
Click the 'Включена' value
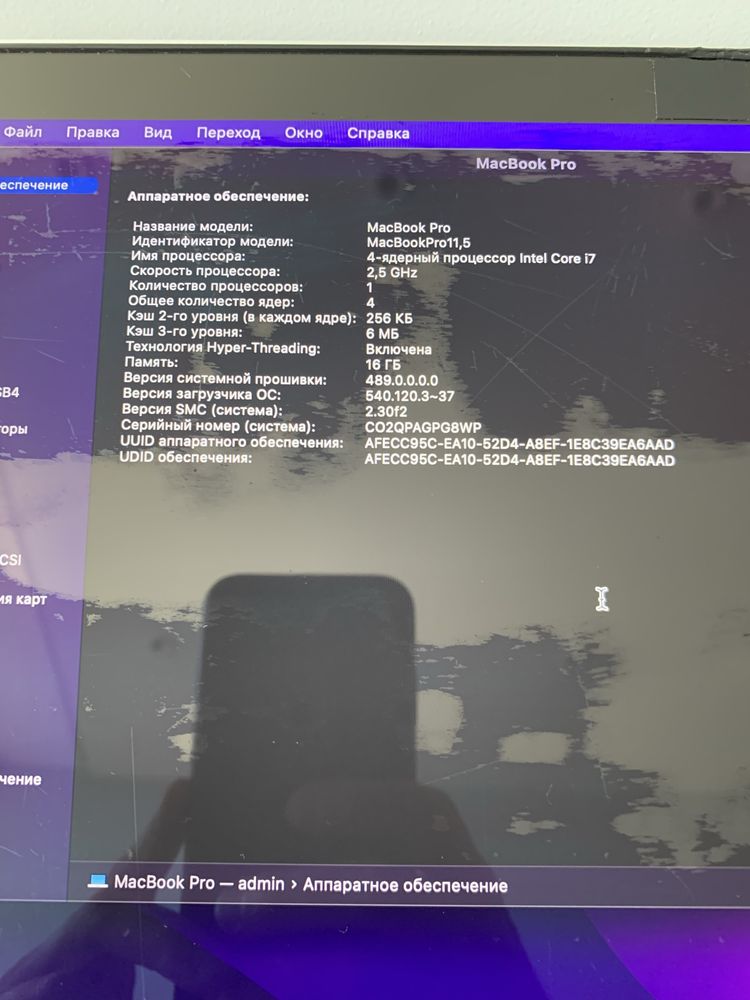click(x=399, y=349)
